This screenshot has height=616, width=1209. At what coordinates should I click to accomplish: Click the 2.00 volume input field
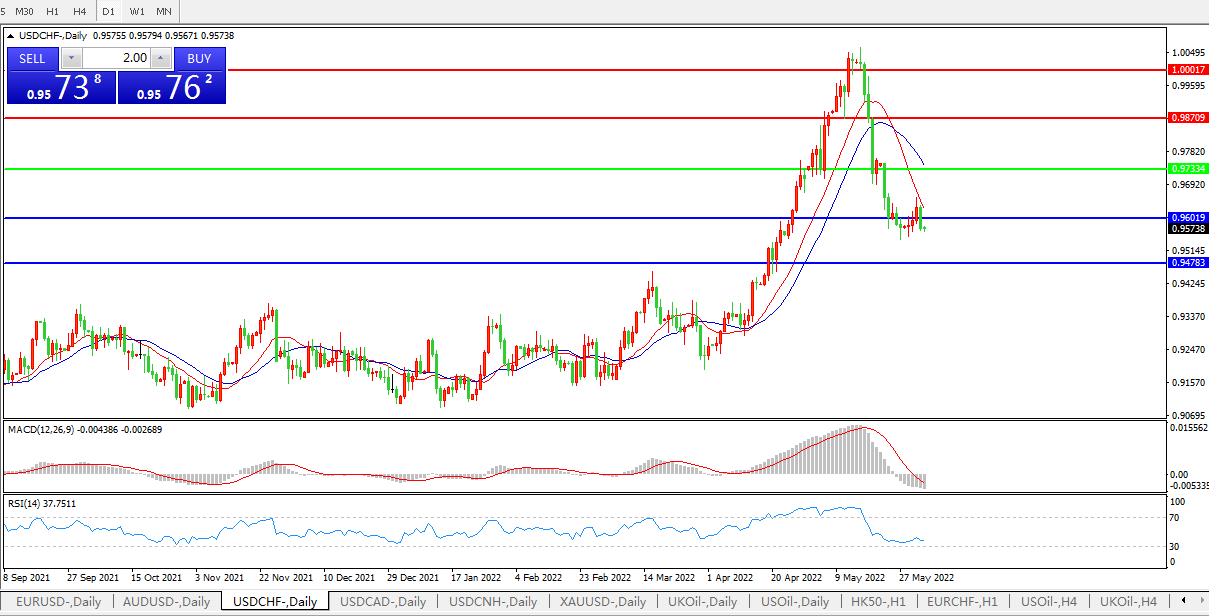click(x=116, y=58)
